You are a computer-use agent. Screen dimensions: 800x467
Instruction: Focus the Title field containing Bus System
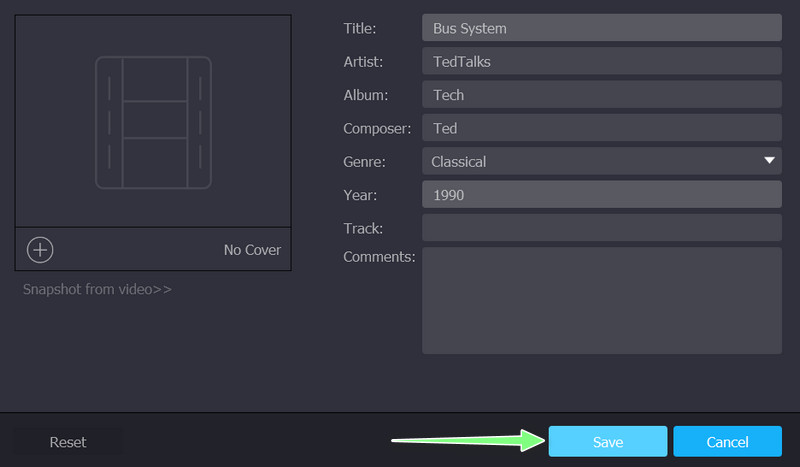[x=601, y=28]
